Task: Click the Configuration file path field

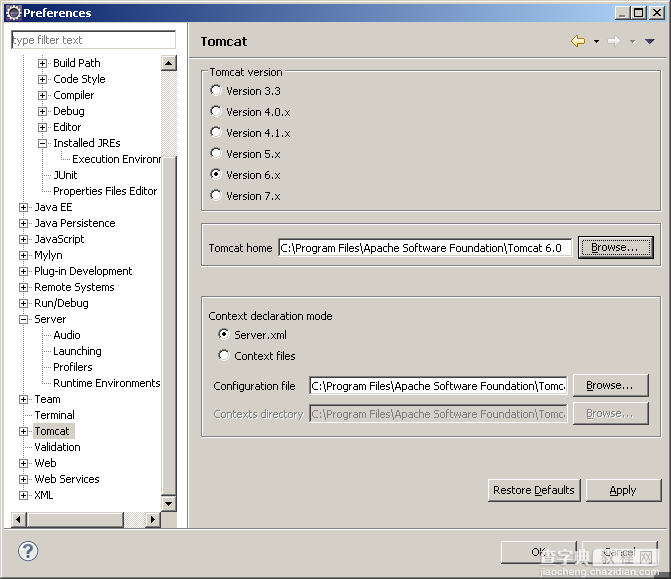Action: pos(438,386)
